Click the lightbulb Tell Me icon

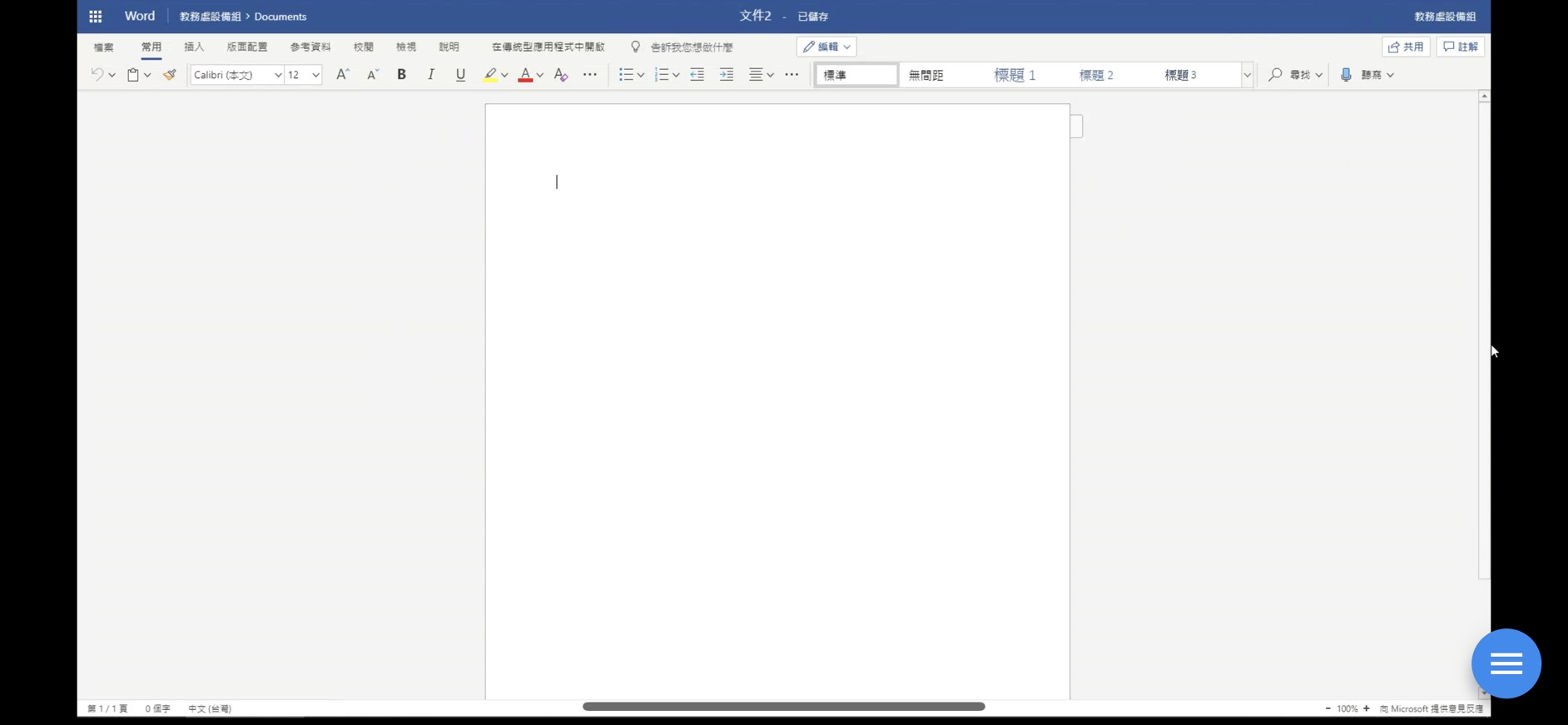pyautogui.click(x=636, y=47)
